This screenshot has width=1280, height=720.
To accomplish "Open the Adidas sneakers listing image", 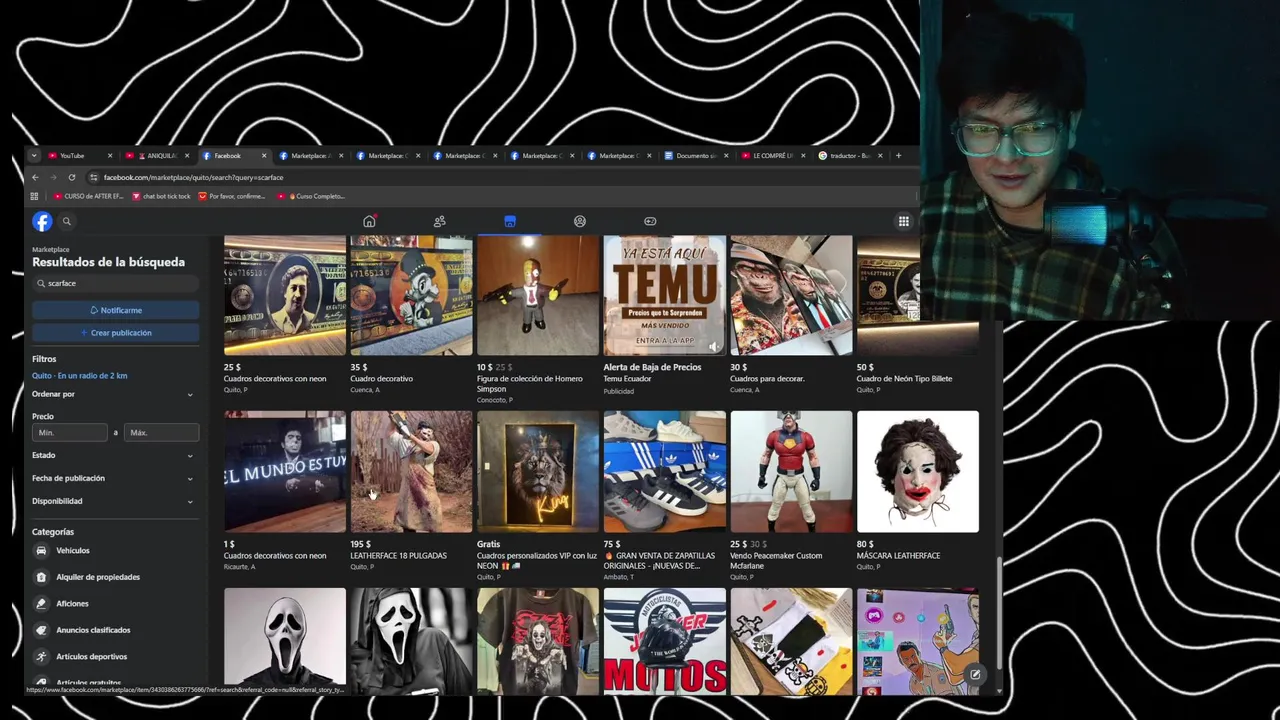I will pos(664,471).
